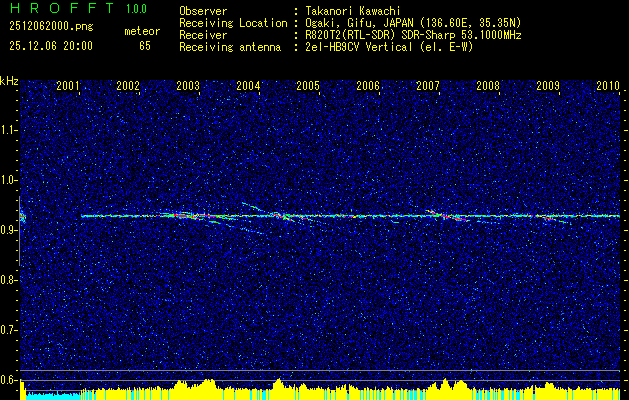
Task: Click the 2006 time axis marker
Action: pyautogui.click(x=368, y=85)
